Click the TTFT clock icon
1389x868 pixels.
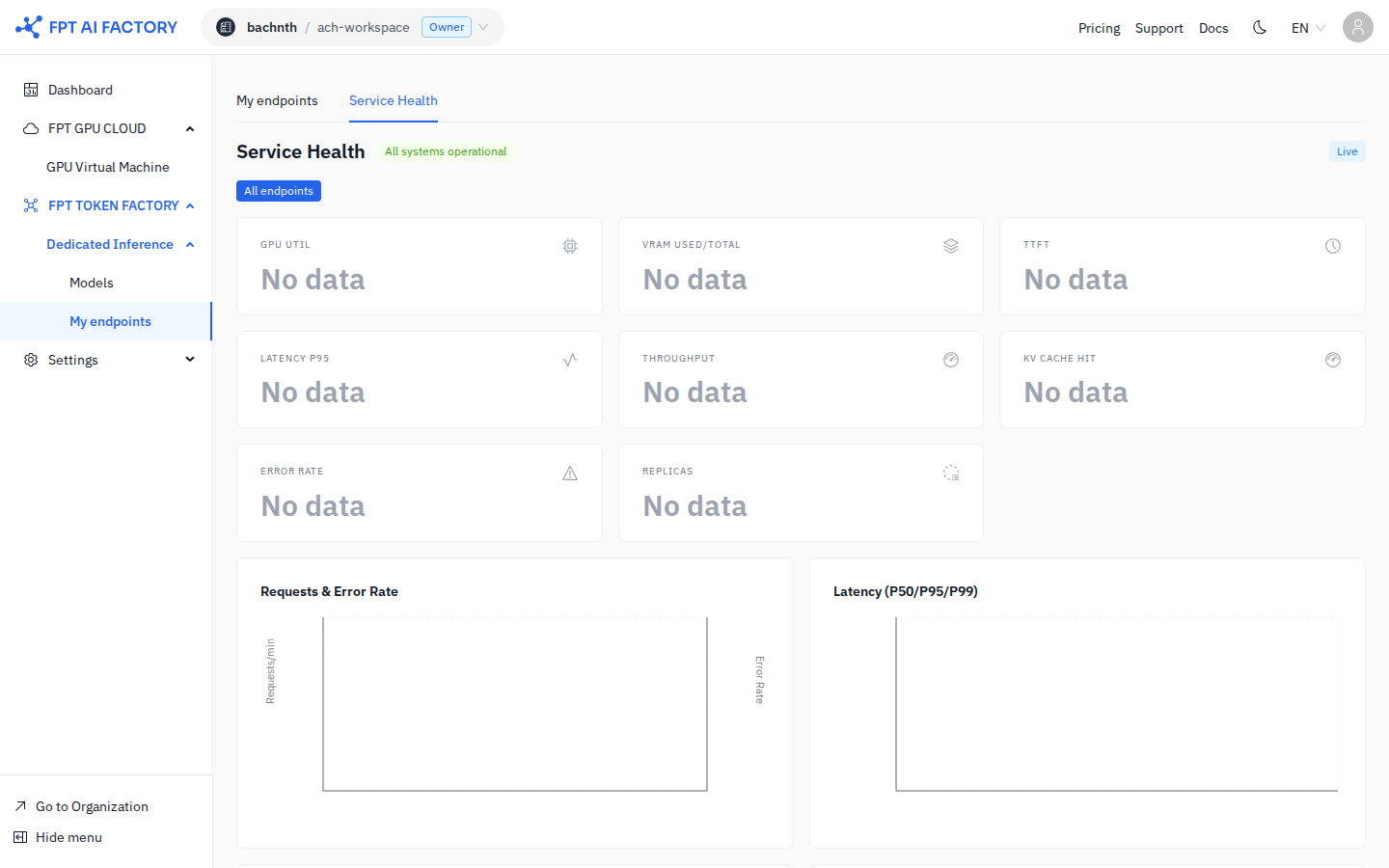[1333, 246]
